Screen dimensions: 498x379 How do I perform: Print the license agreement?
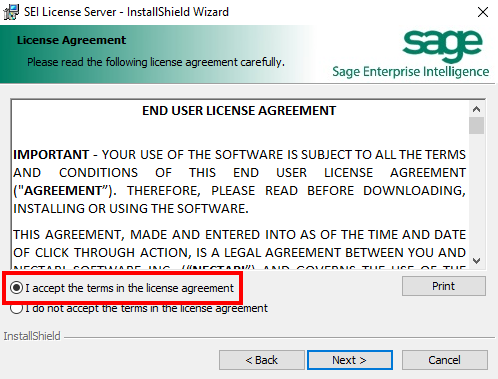[x=444, y=286]
